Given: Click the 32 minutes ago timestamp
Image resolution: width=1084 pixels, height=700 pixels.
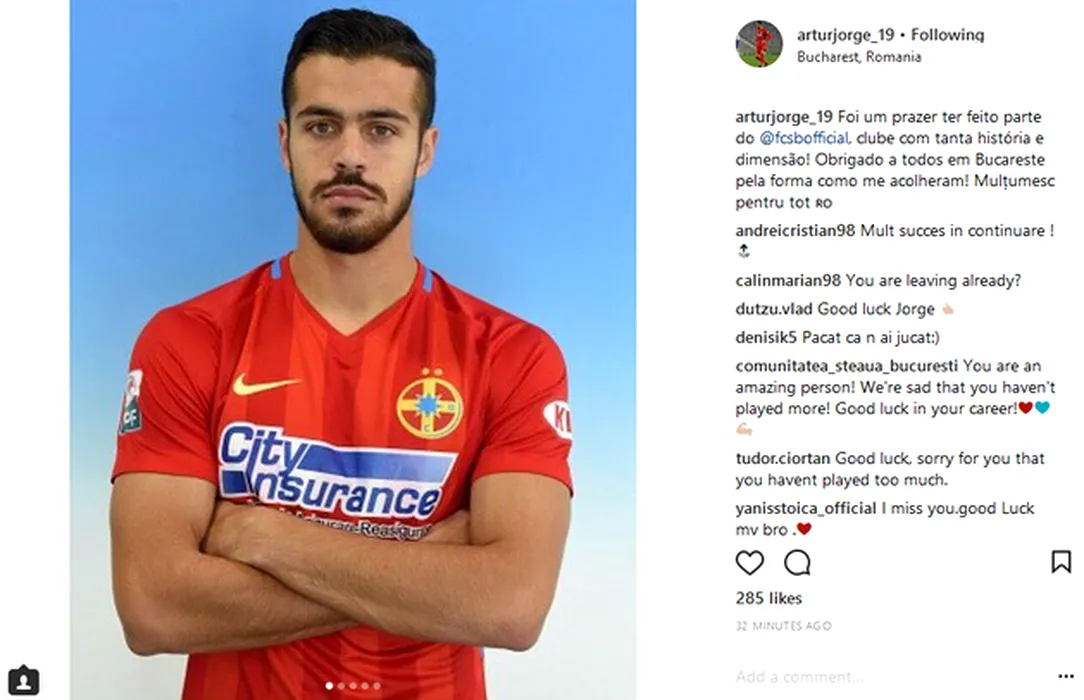Looking at the screenshot, I should (x=783, y=626).
